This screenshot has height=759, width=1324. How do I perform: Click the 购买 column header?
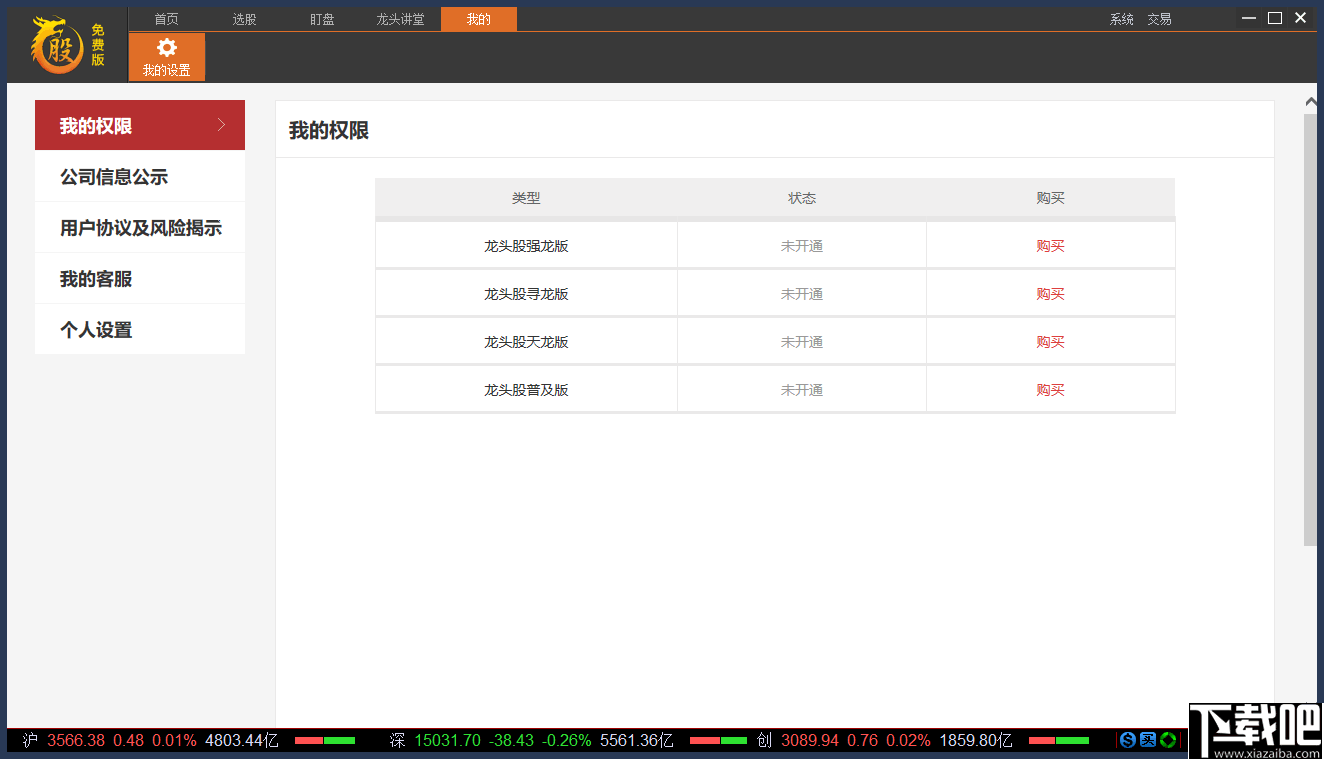point(1051,198)
